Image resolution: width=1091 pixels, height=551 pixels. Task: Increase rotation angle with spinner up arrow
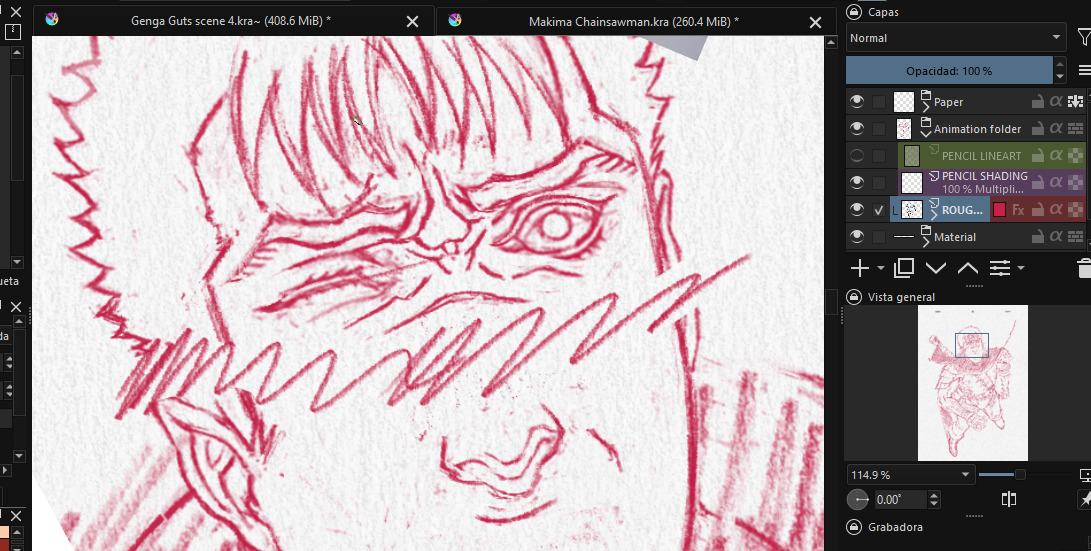[934, 495]
